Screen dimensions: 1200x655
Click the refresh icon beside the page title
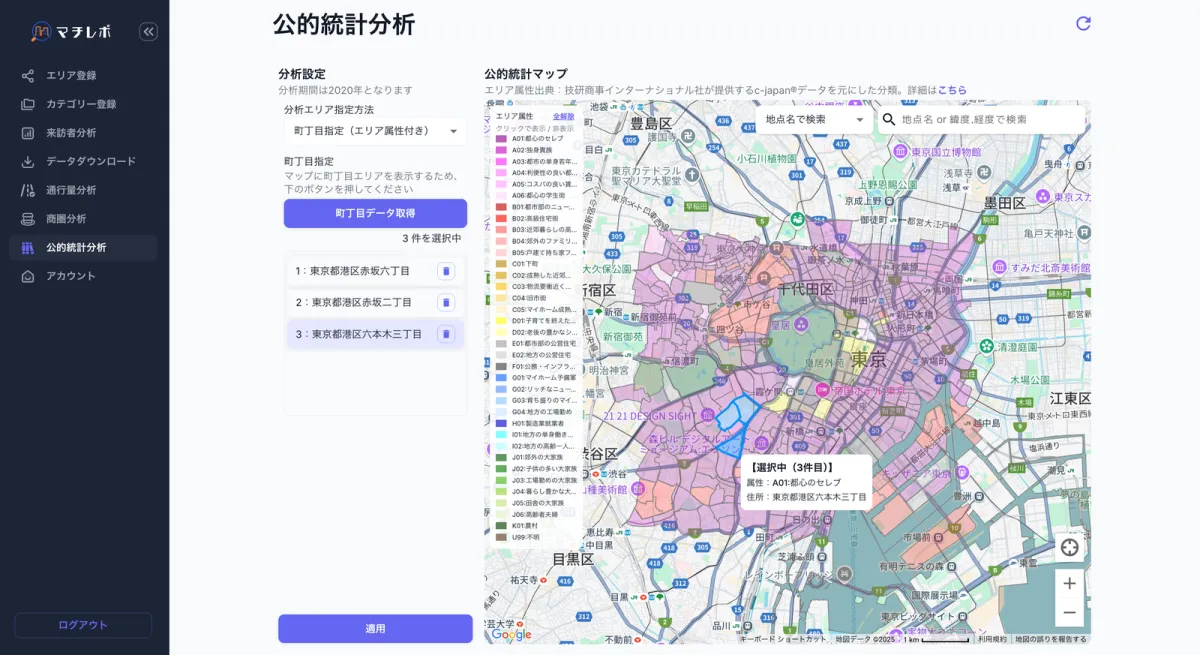[1083, 23]
